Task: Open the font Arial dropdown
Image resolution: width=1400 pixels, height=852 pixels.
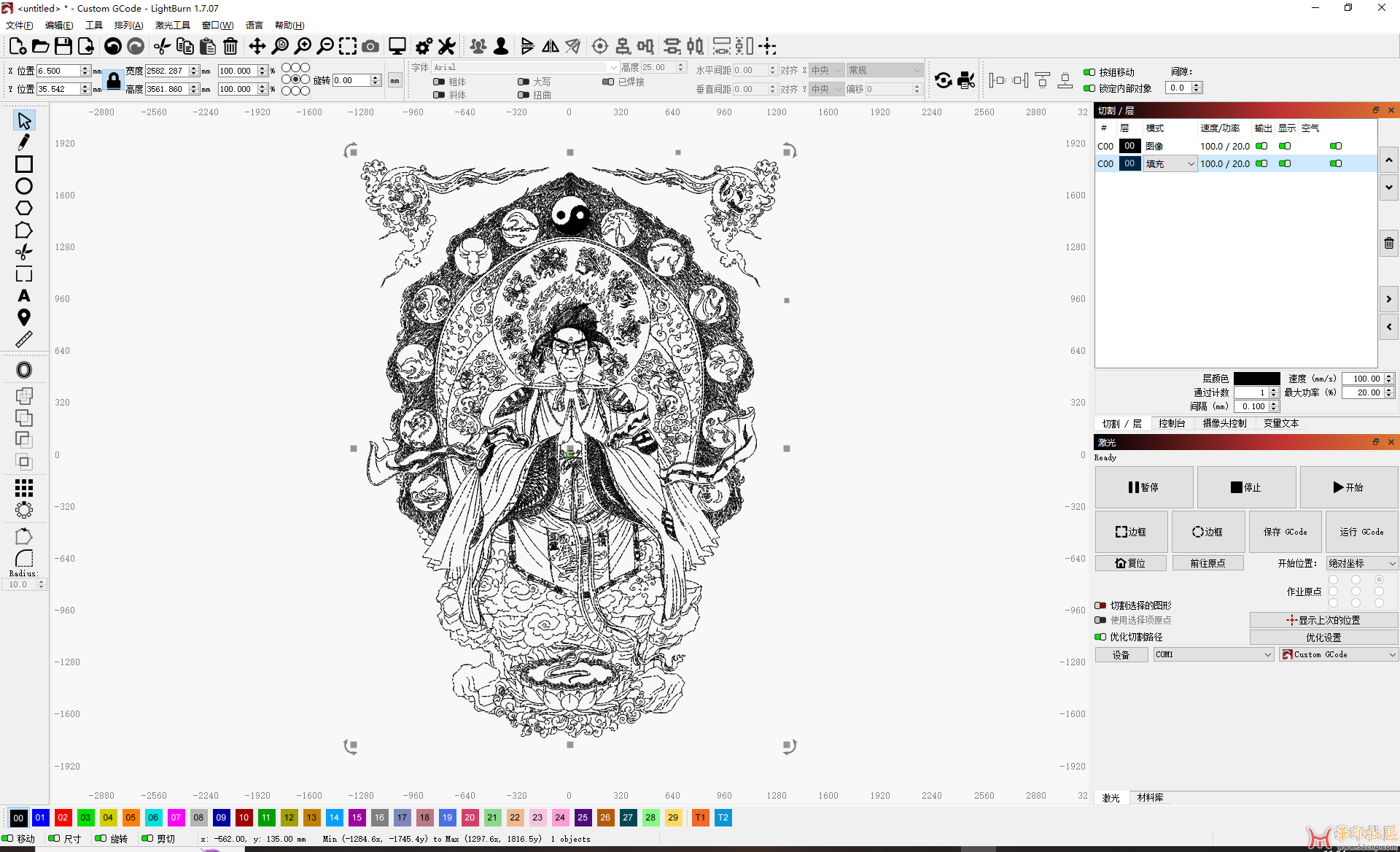Action: (526, 67)
